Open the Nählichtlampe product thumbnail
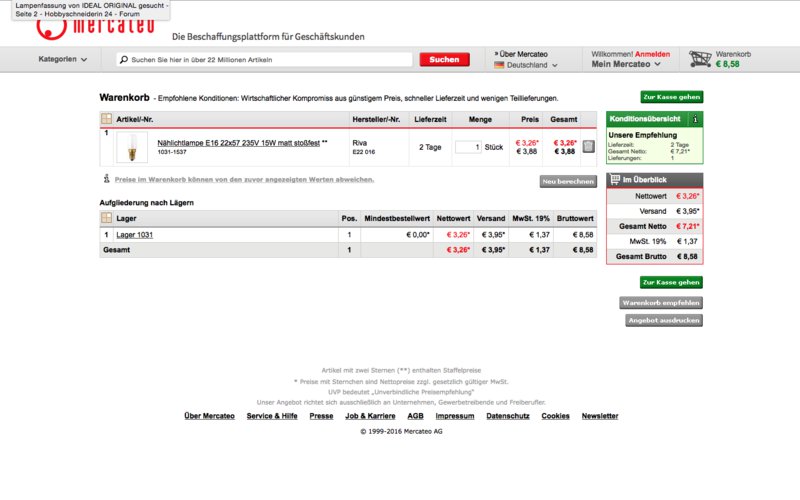 (132, 147)
